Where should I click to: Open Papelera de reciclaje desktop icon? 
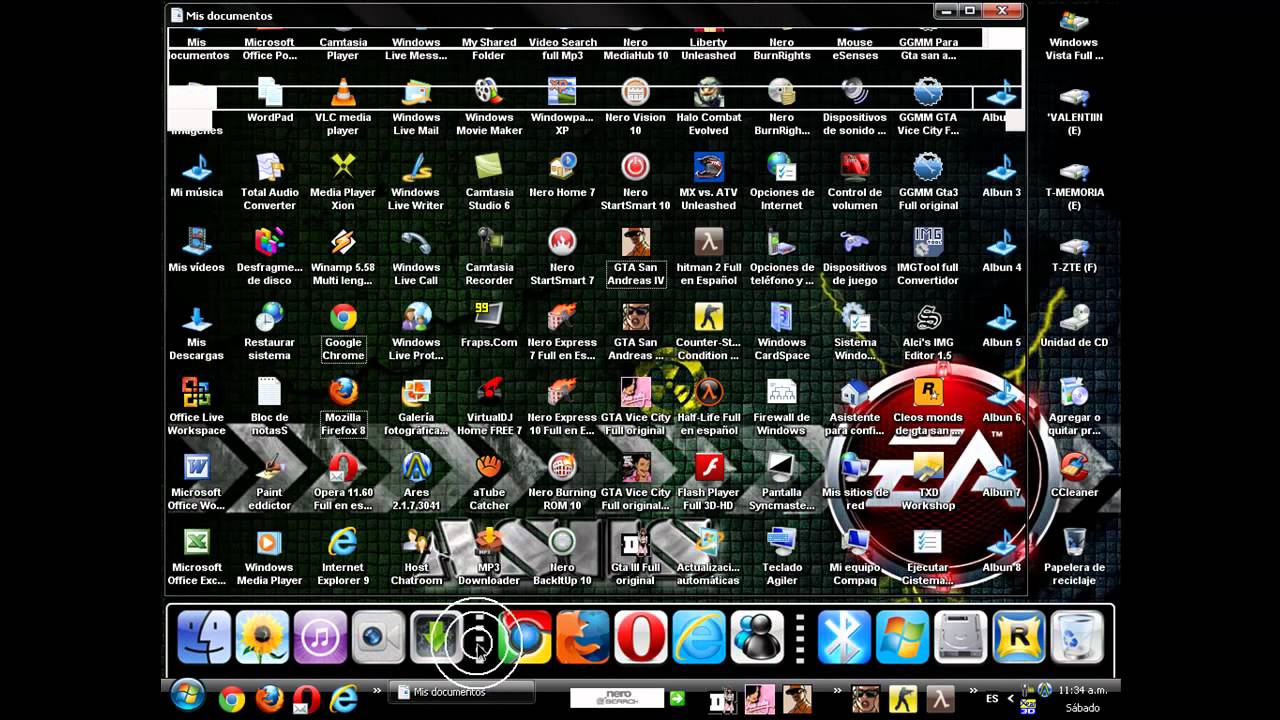1074,558
